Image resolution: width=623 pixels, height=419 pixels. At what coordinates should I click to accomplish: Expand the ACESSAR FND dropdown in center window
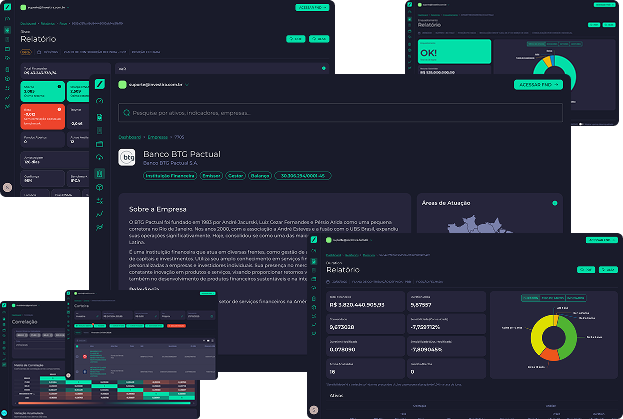539,85
